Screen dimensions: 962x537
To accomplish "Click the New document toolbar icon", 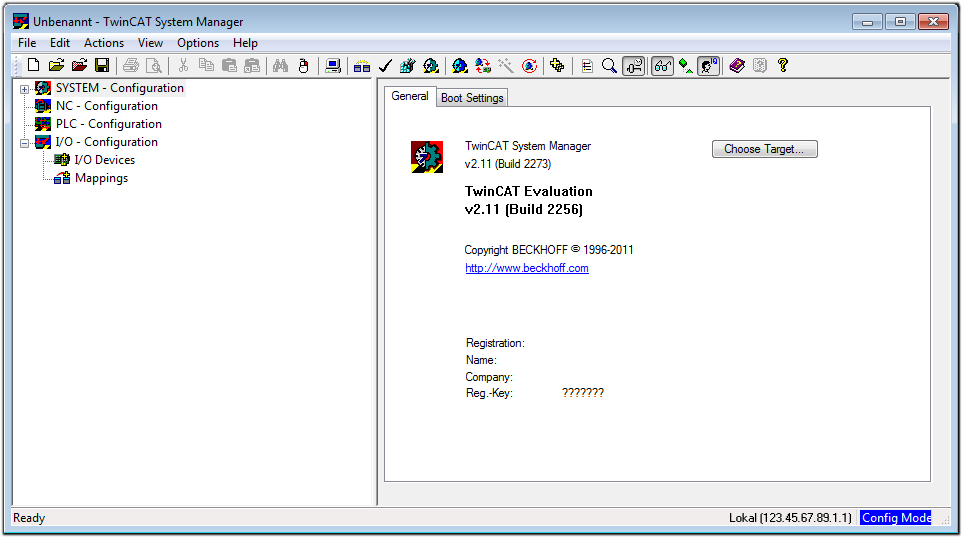I will click(33, 66).
